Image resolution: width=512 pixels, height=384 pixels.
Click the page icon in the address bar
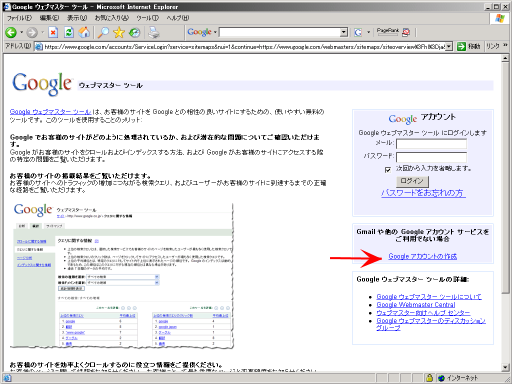tap(39, 47)
